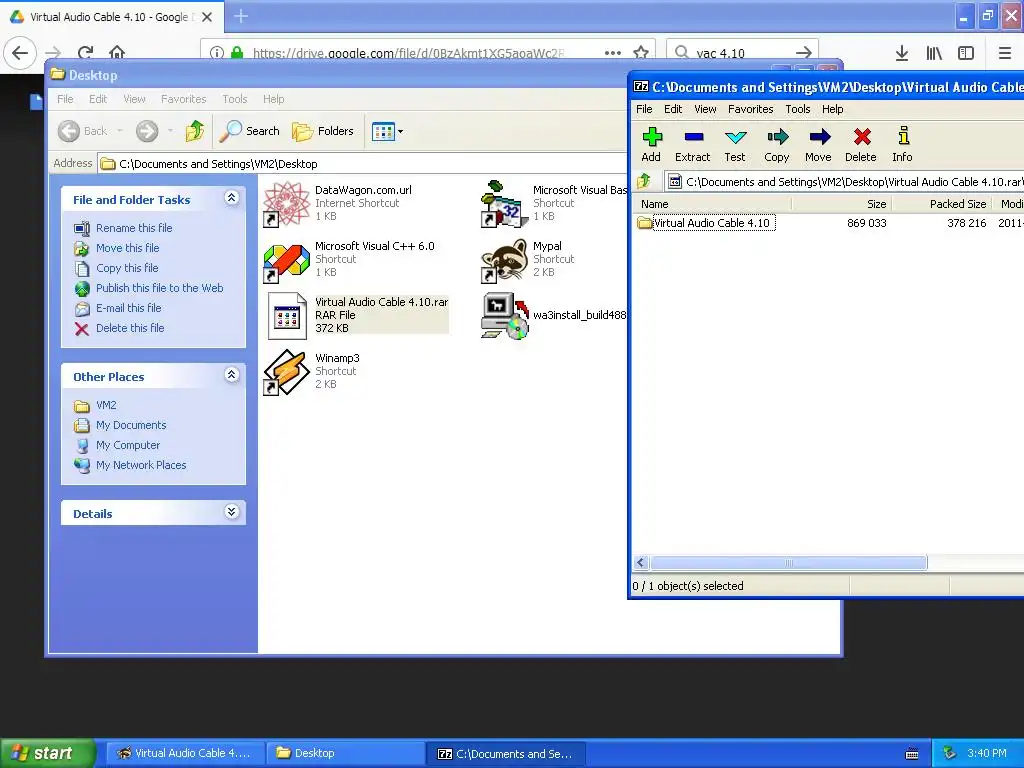Open the 7-Zip View menu
The image size is (1024, 768).
pyautogui.click(x=705, y=109)
